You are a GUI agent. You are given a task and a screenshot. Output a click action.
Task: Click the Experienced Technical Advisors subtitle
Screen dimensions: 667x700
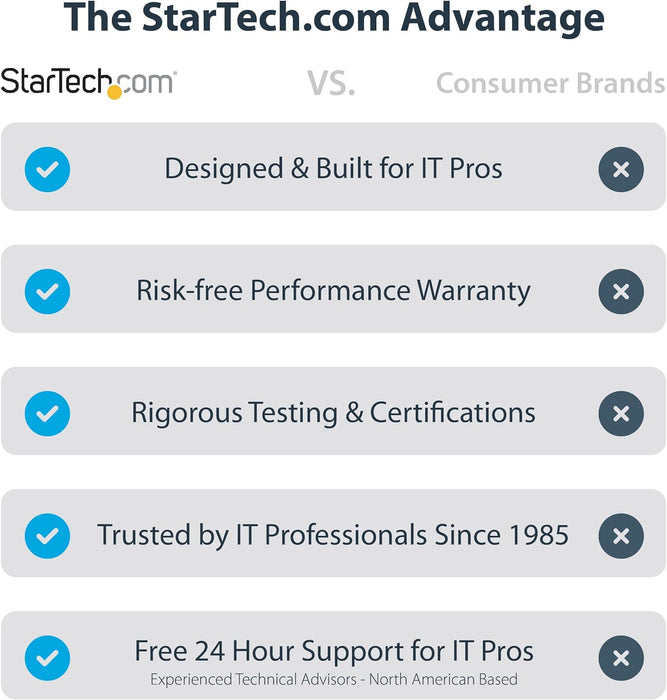[333, 680]
